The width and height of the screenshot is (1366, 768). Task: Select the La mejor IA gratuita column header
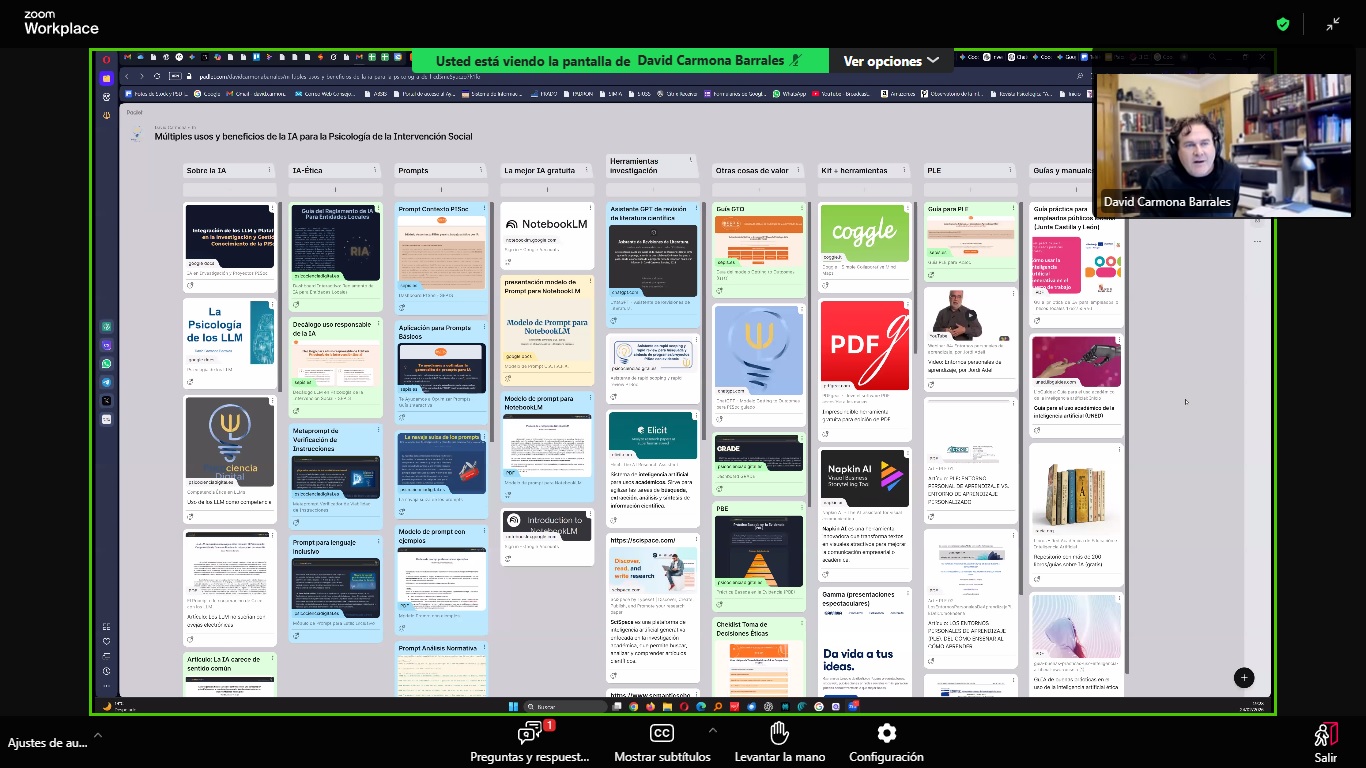coord(539,171)
